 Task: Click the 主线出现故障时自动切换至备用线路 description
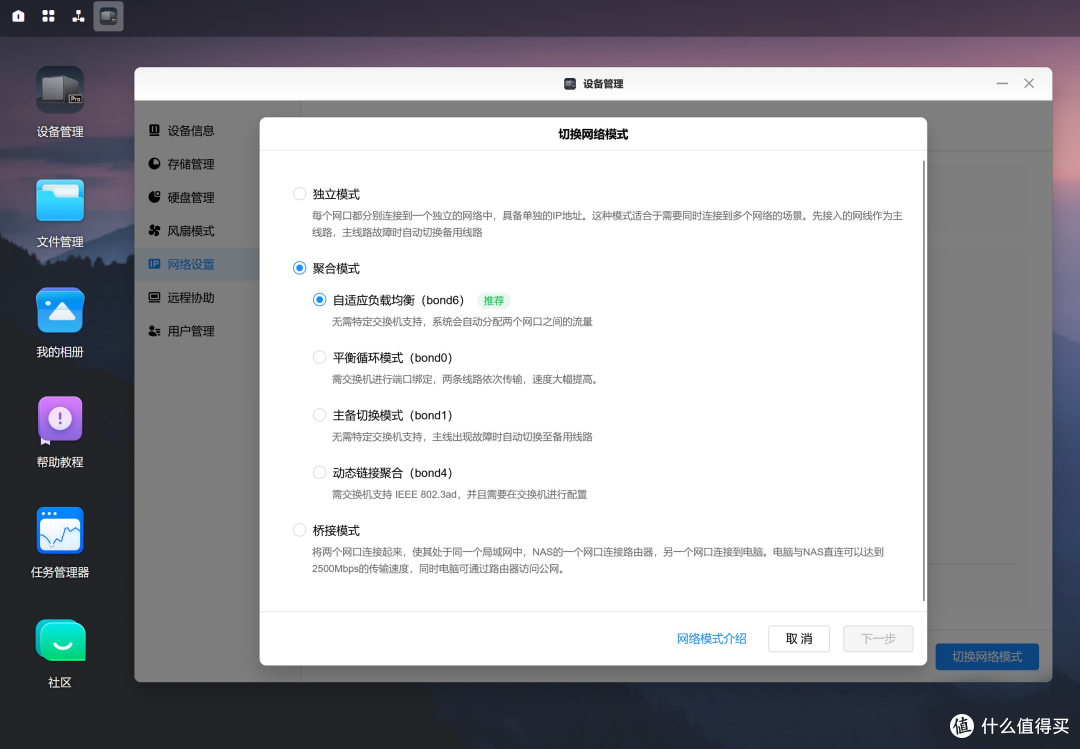coord(462,437)
